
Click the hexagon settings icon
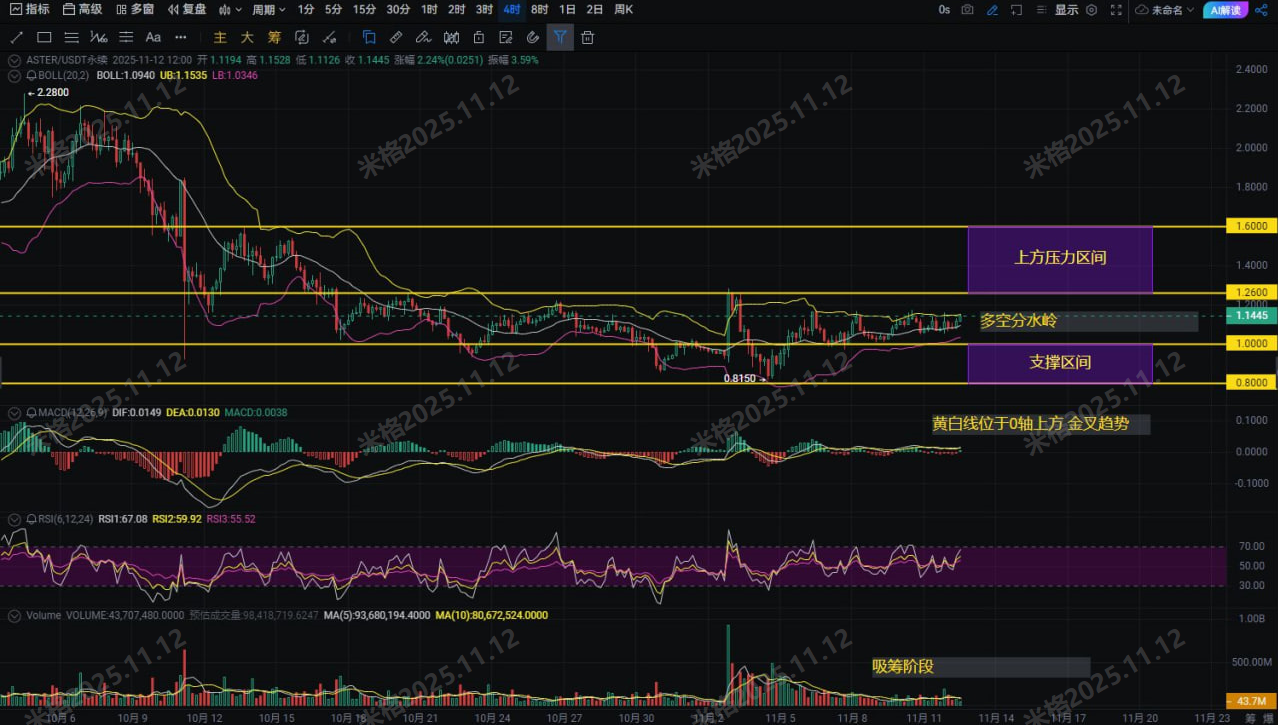tap(1091, 9)
